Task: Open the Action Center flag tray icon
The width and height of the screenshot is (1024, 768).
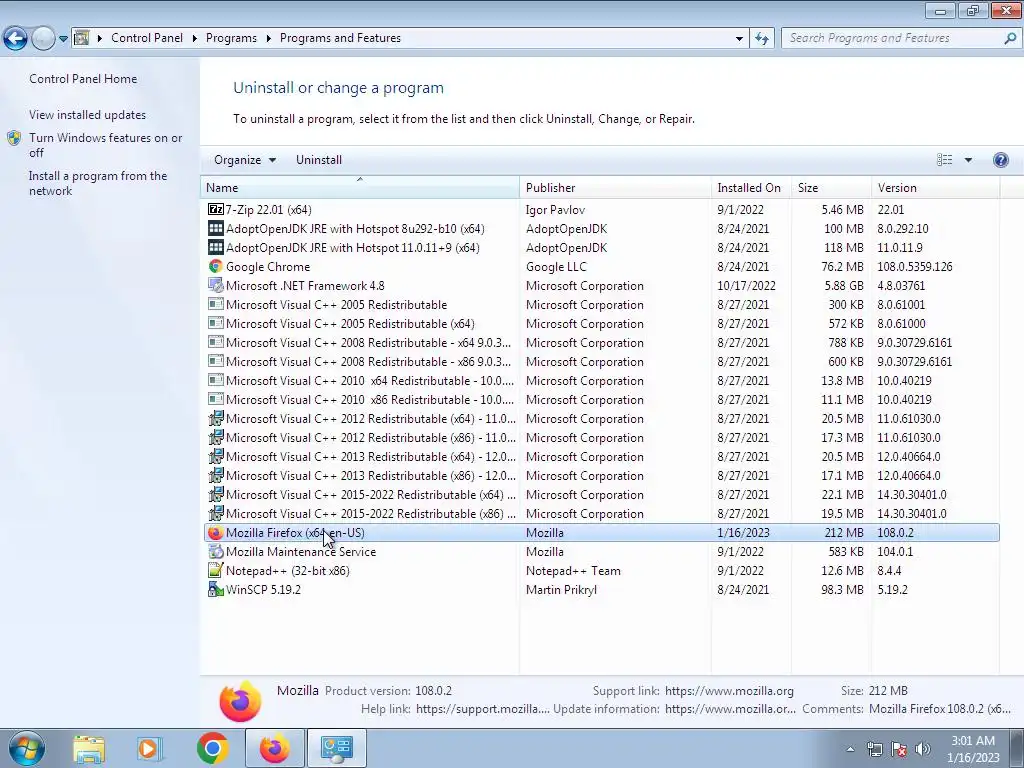Action: click(x=899, y=749)
